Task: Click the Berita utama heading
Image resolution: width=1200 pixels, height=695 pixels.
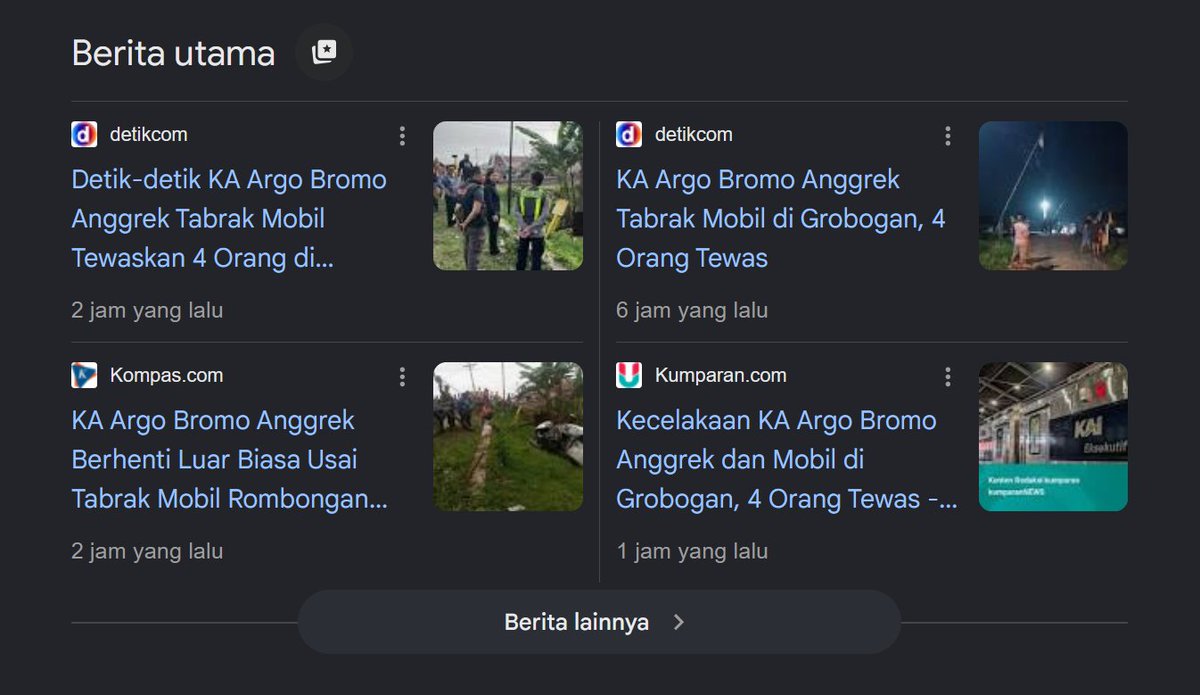Action: pos(173,53)
